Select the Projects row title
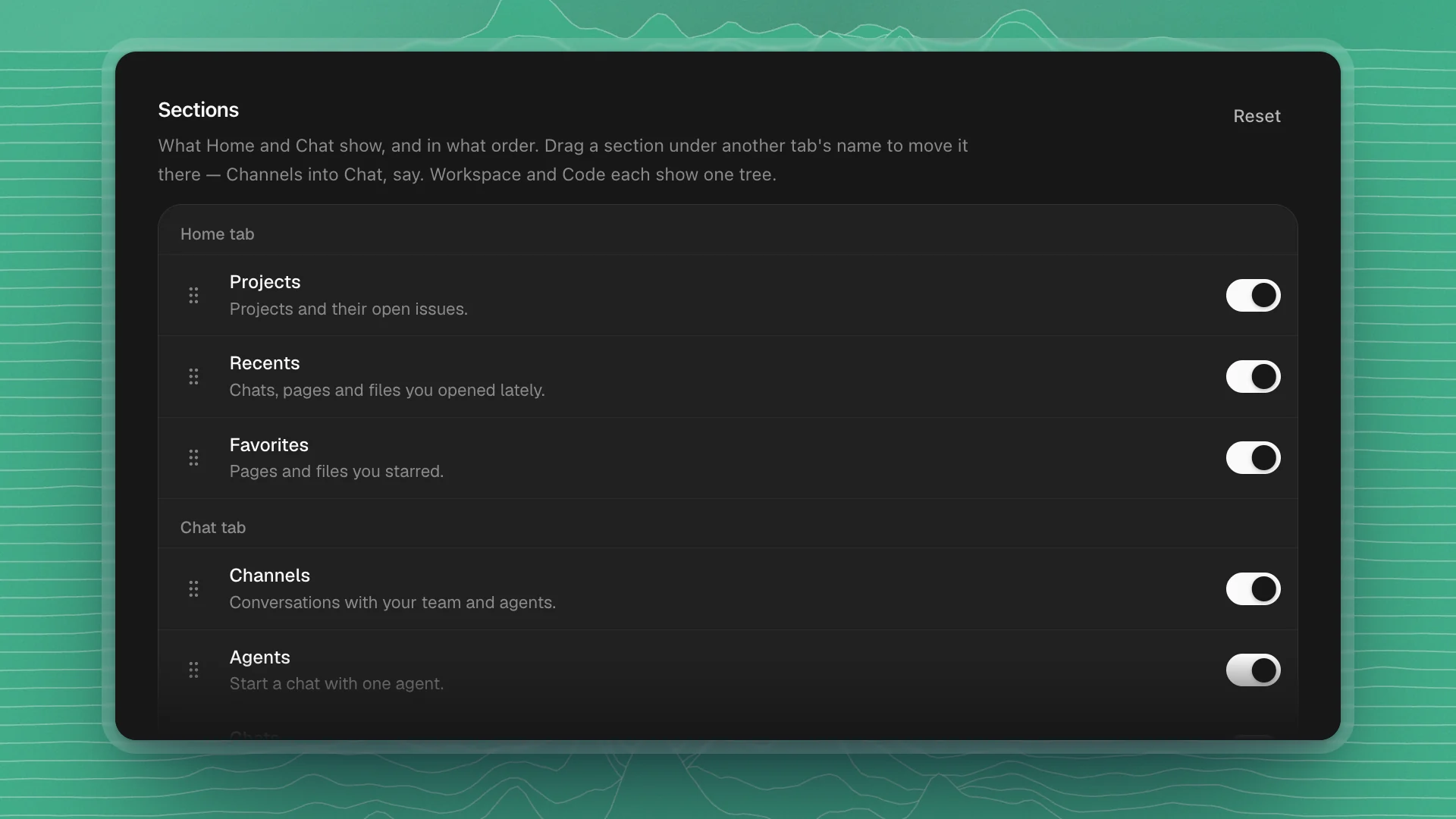This screenshot has width=1456, height=819. [x=265, y=282]
